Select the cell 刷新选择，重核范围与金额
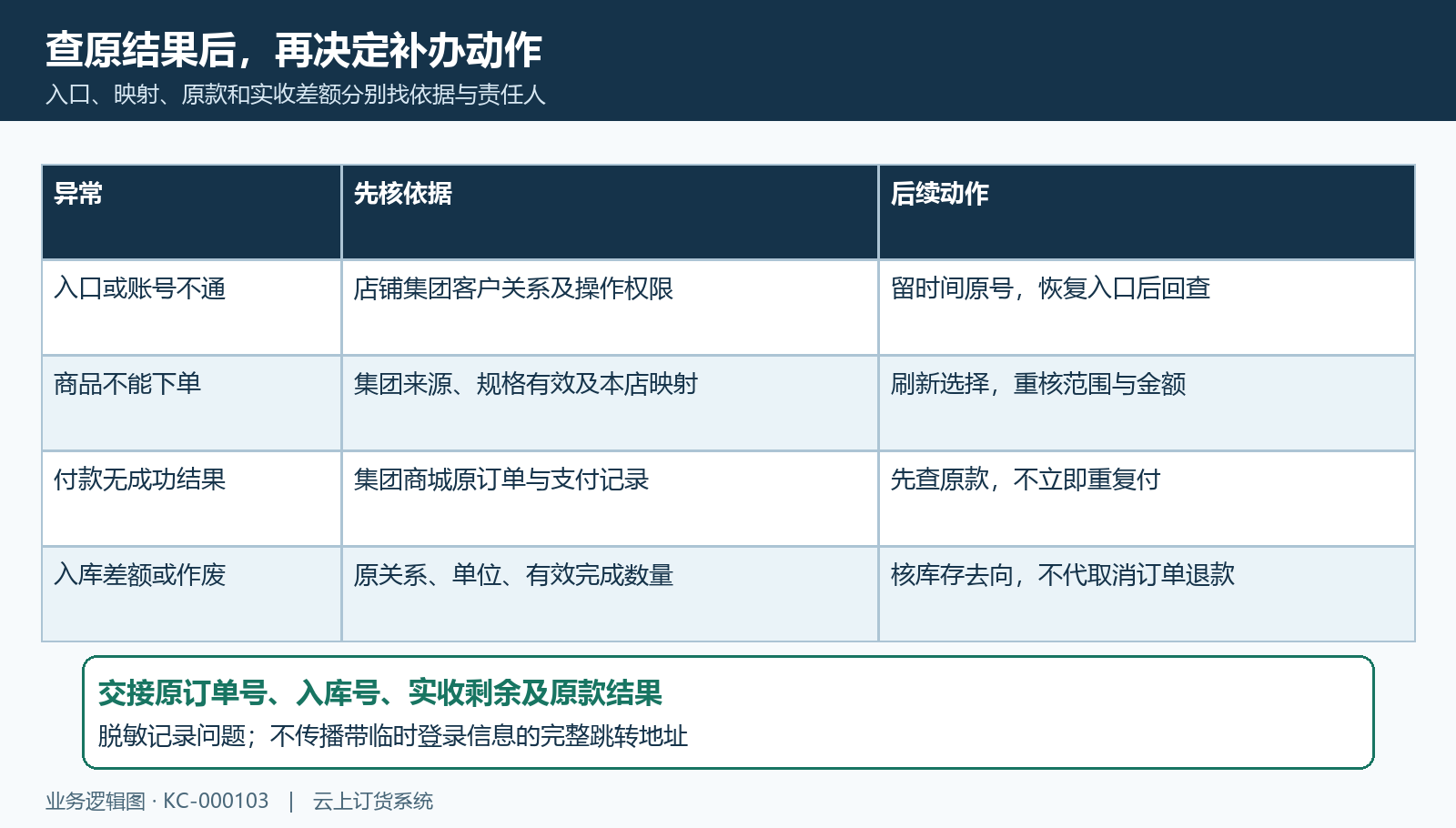 click(x=1147, y=403)
